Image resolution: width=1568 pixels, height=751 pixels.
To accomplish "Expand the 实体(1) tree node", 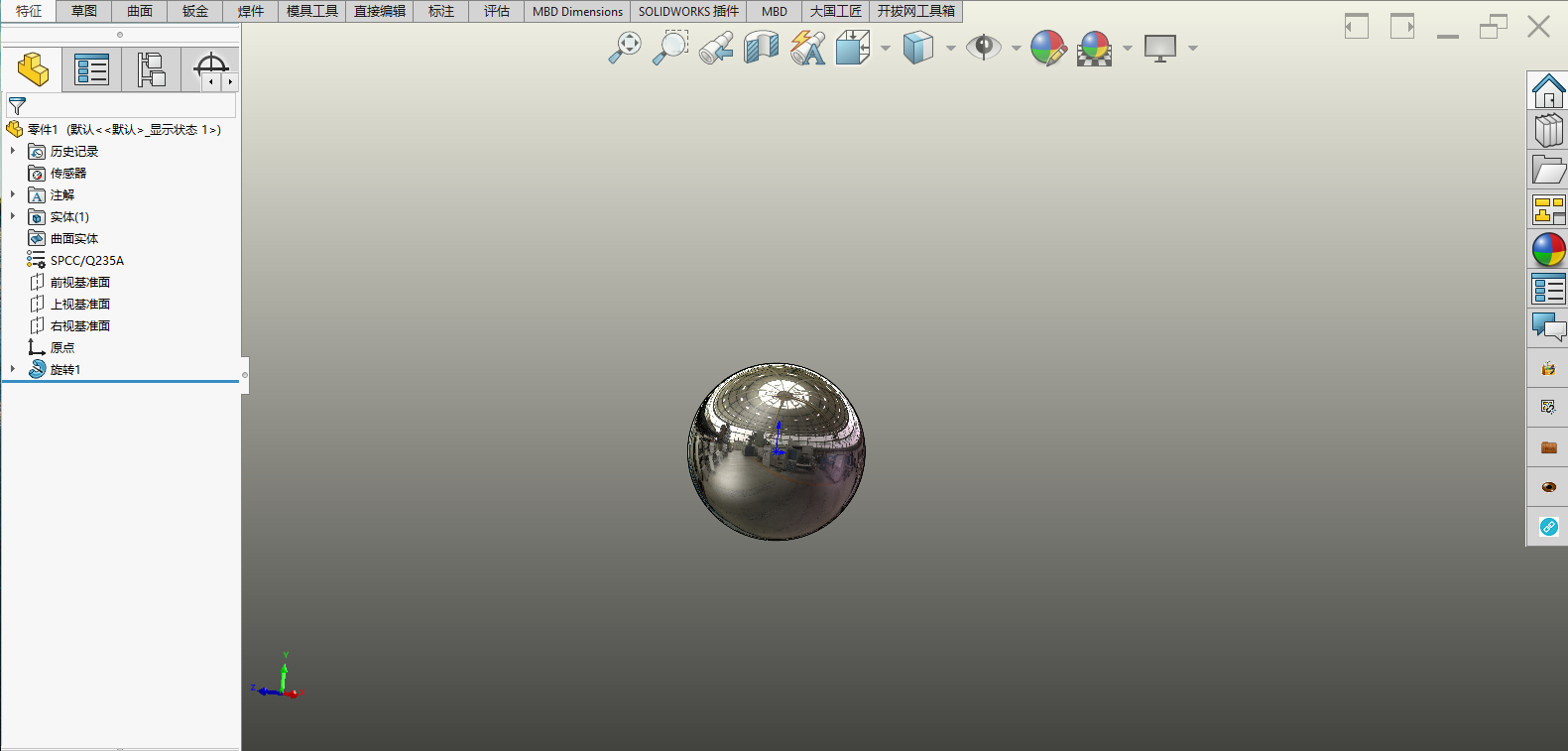I will point(13,216).
